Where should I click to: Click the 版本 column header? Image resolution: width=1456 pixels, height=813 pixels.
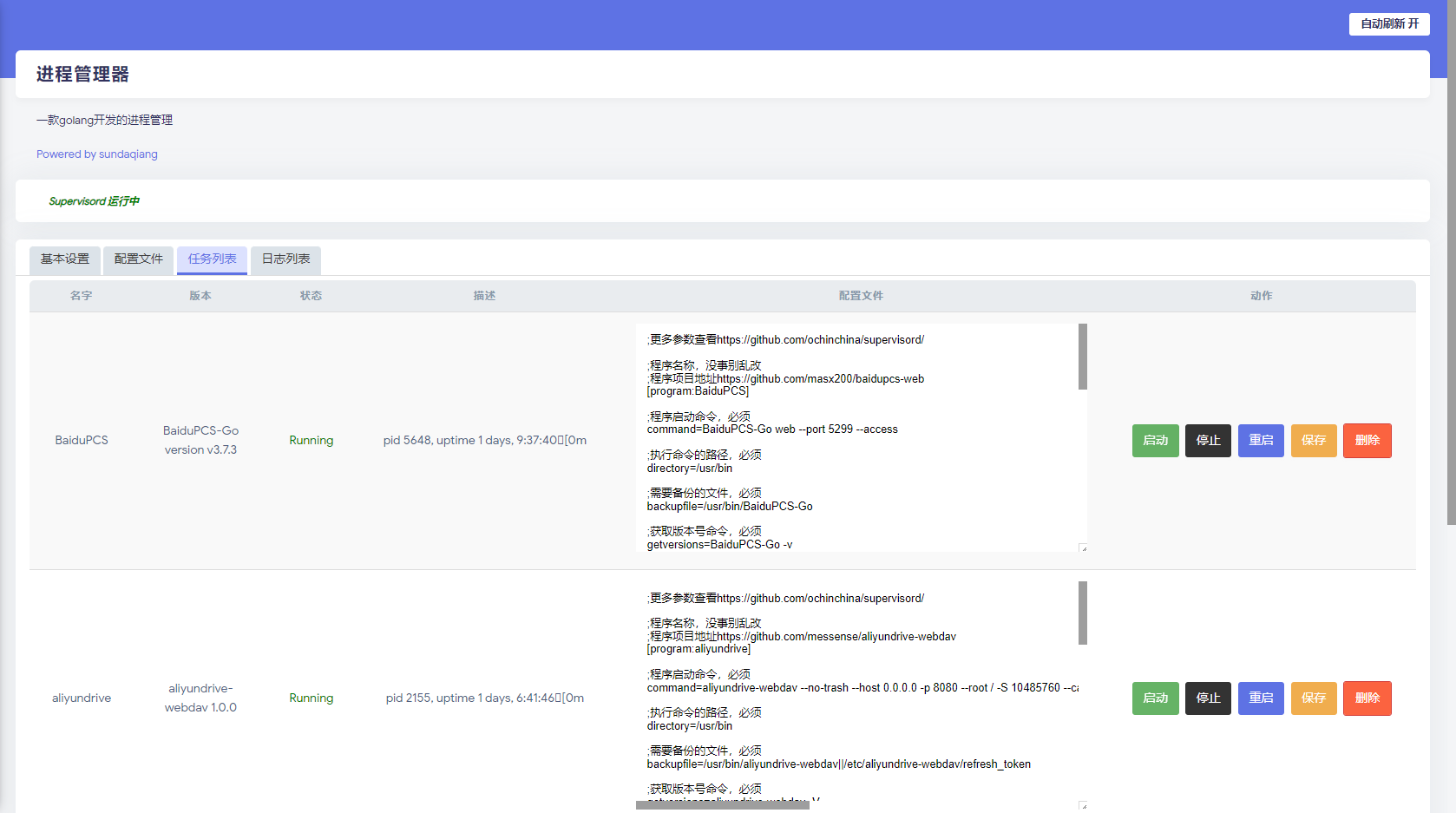pos(200,296)
